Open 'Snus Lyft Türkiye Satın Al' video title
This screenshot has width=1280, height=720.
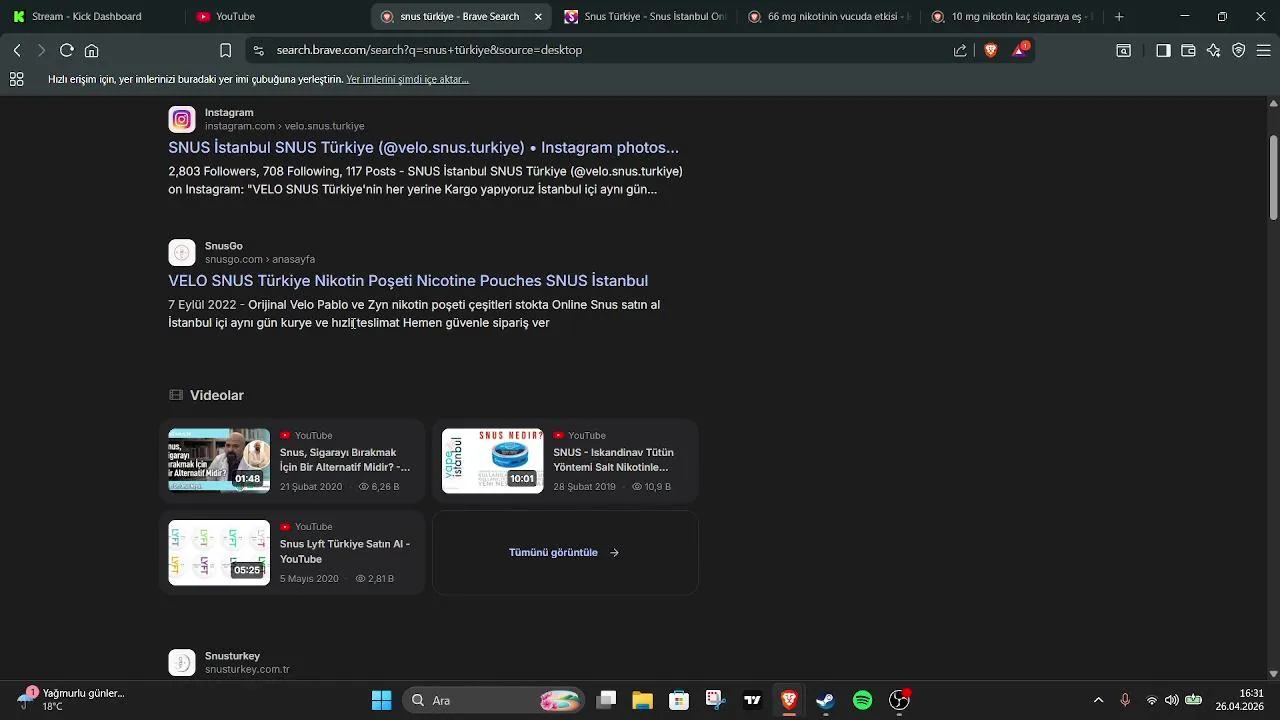345,551
